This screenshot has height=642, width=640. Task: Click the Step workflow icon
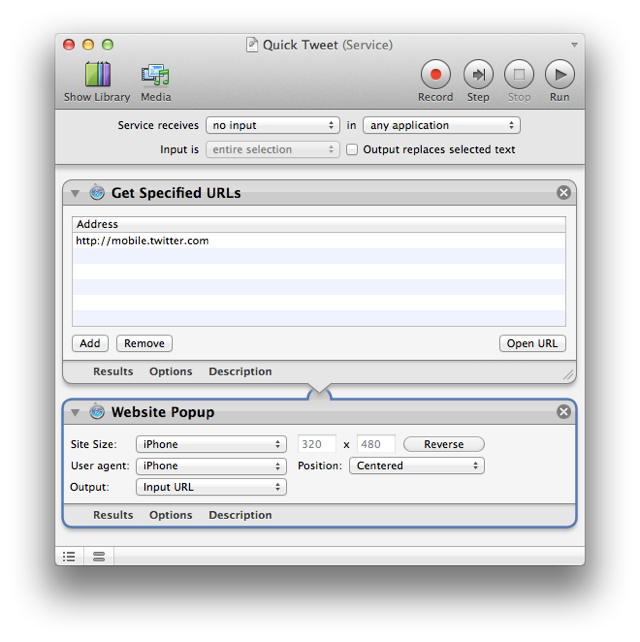[478, 75]
